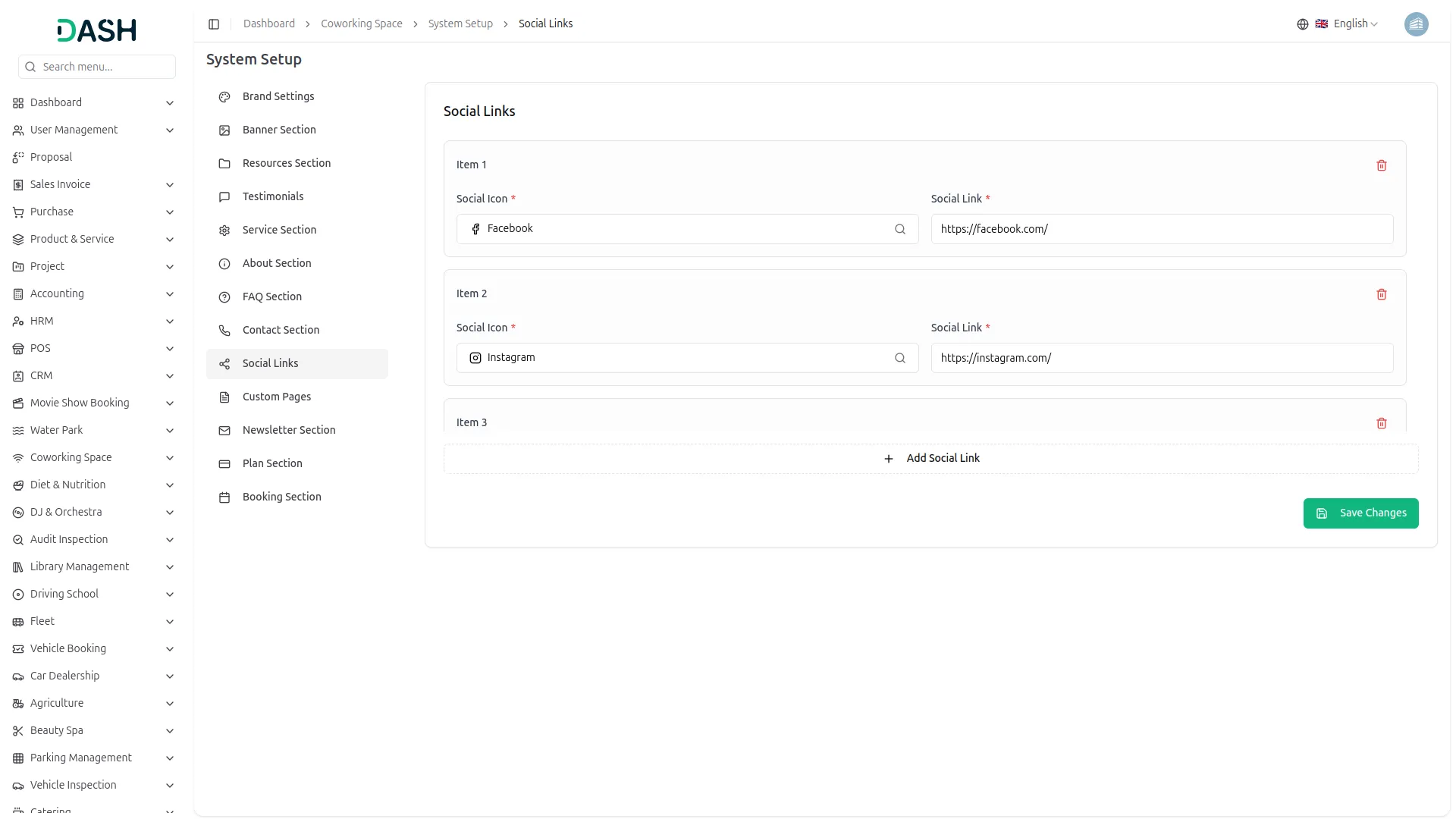Click search icon in Facebook icon field

pos(899,229)
